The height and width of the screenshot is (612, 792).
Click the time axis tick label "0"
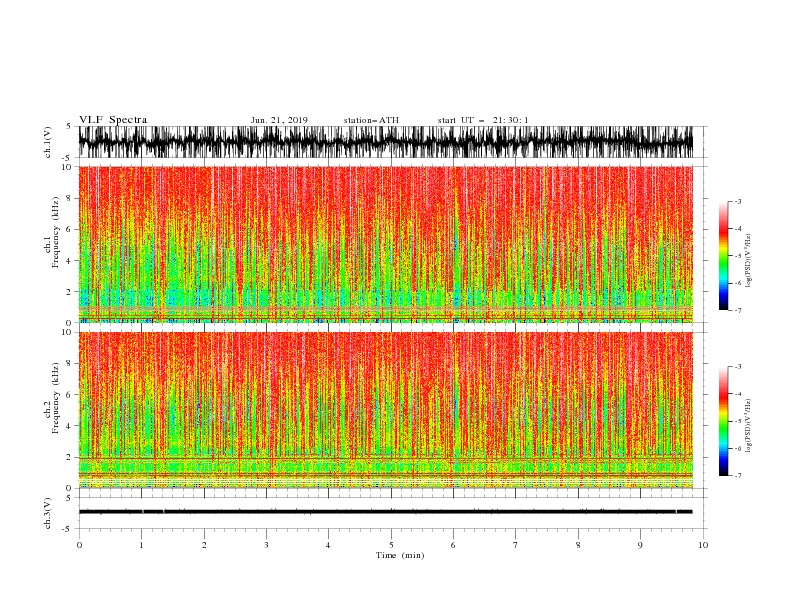(79, 545)
